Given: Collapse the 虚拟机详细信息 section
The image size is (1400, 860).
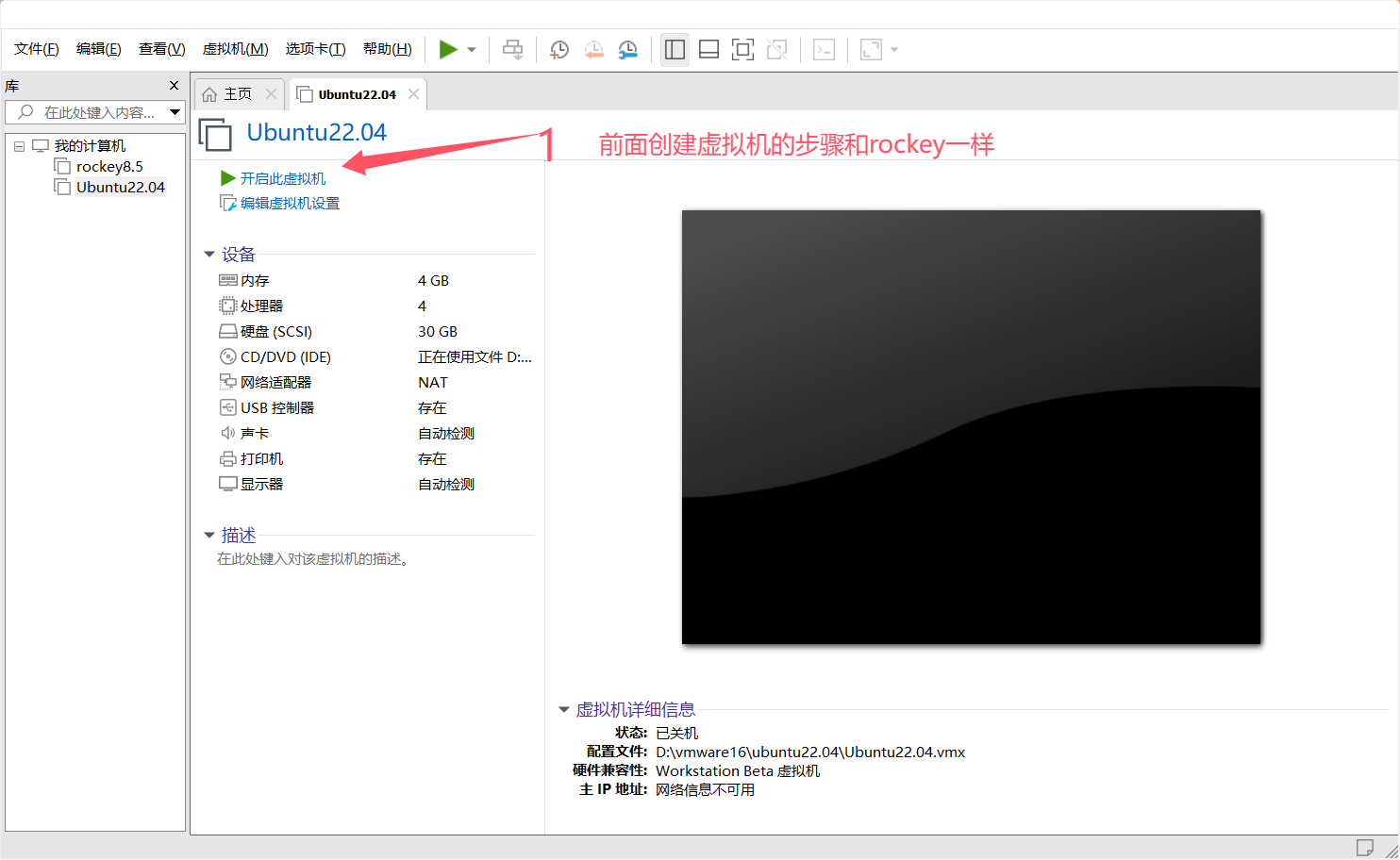Looking at the screenshot, I should 564,709.
